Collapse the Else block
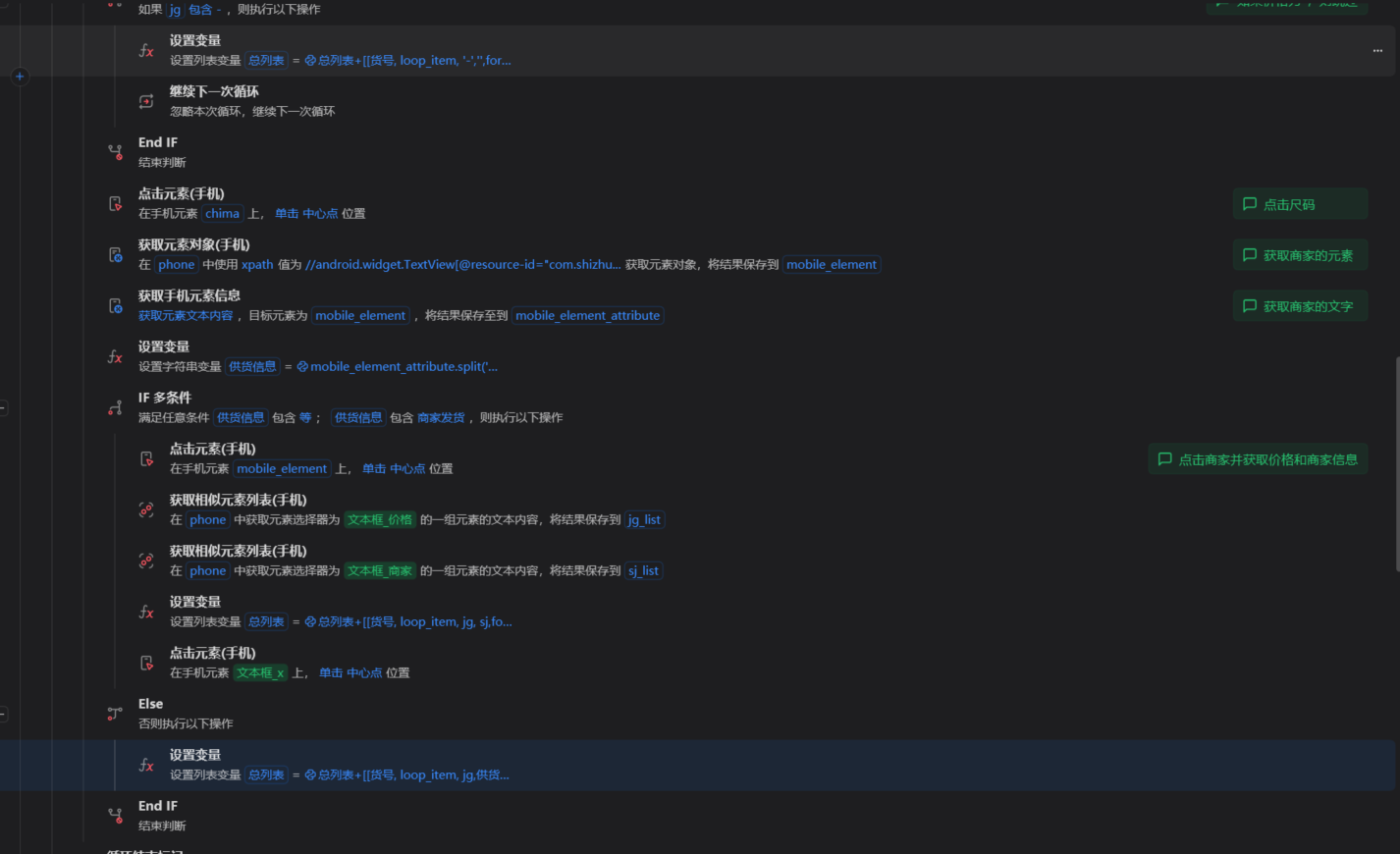Image resolution: width=1400 pixels, height=854 pixels. 4,714
